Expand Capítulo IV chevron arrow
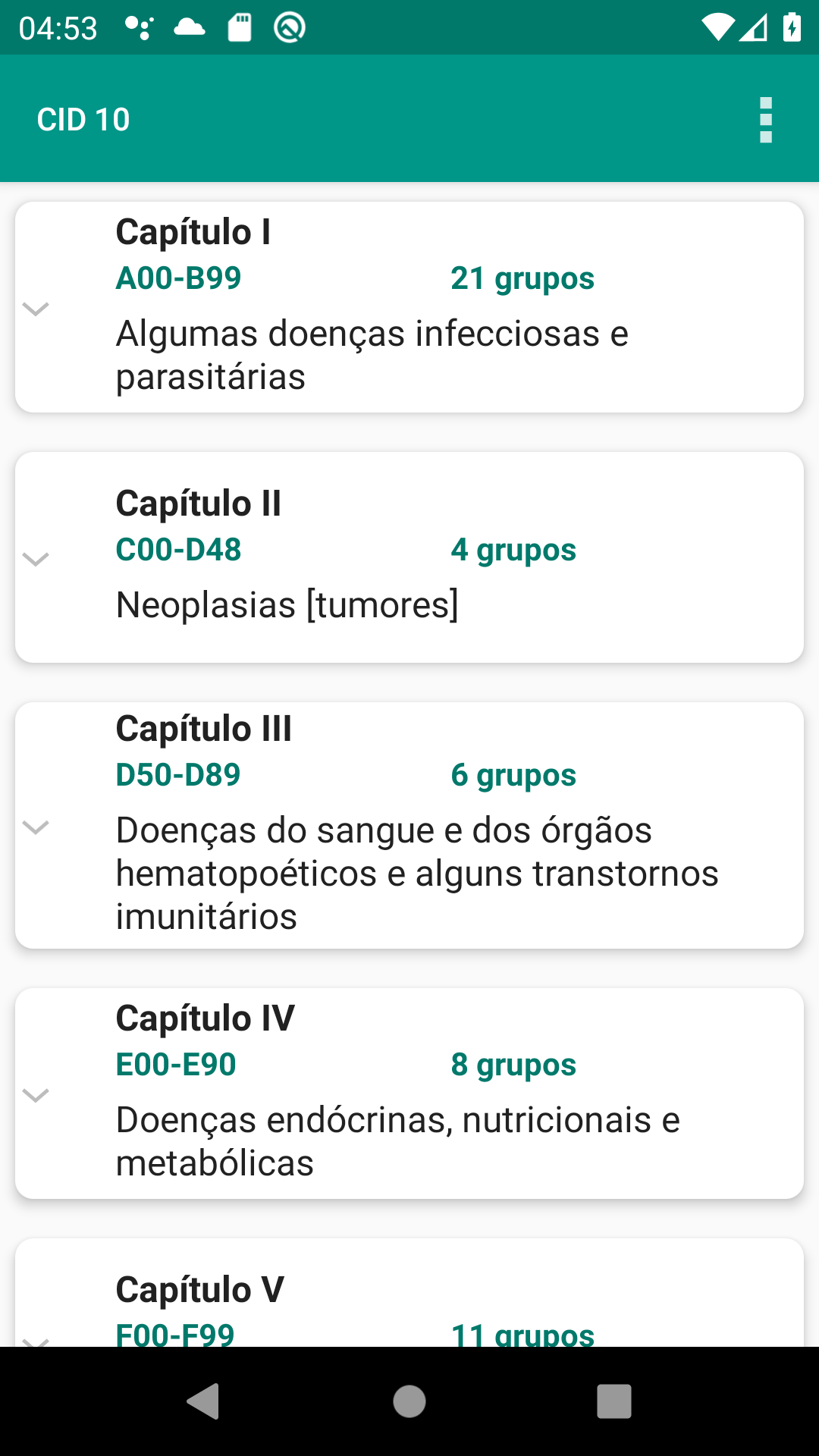 point(36,1094)
